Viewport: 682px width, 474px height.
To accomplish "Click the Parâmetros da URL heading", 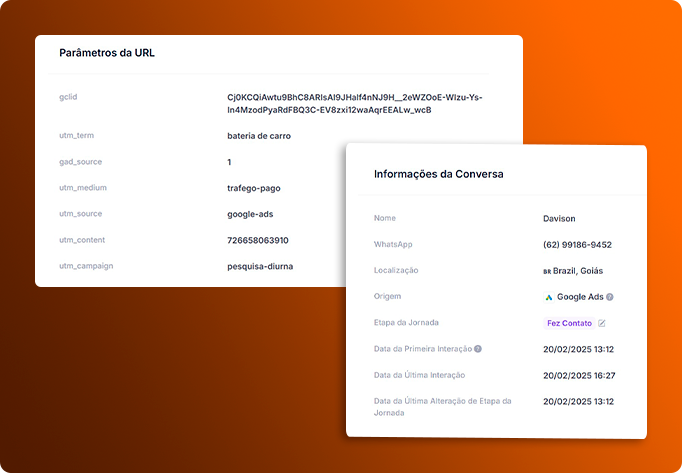I will 107,53.
